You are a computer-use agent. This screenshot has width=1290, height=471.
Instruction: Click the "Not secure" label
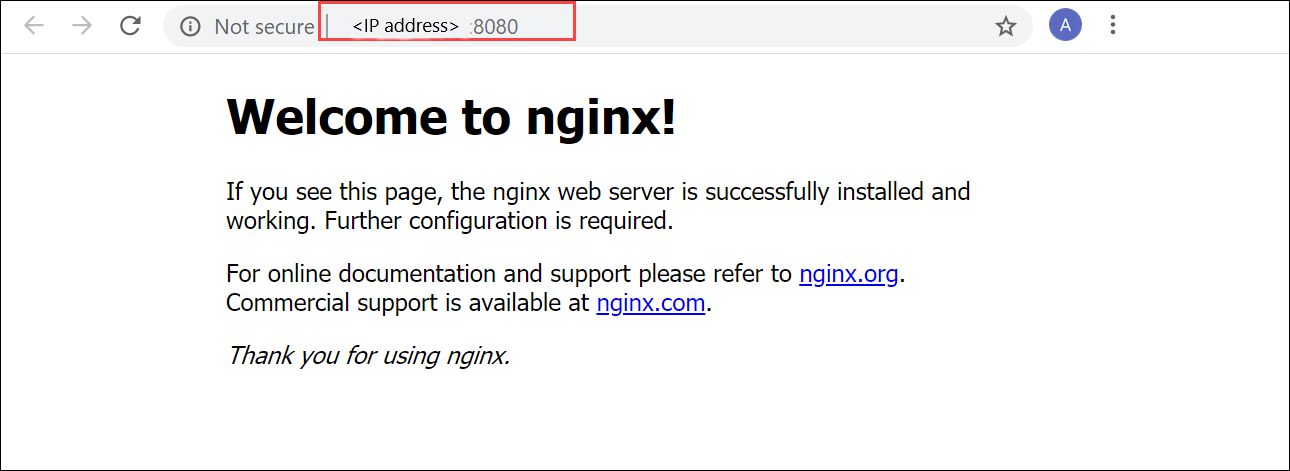pos(264,27)
